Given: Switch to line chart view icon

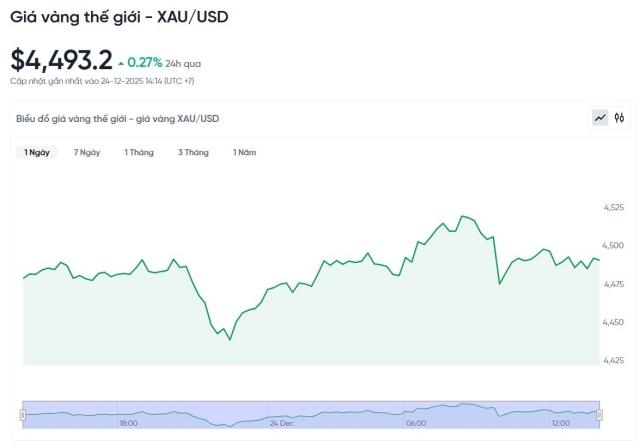Looking at the screenshot, I should point(600,118).
